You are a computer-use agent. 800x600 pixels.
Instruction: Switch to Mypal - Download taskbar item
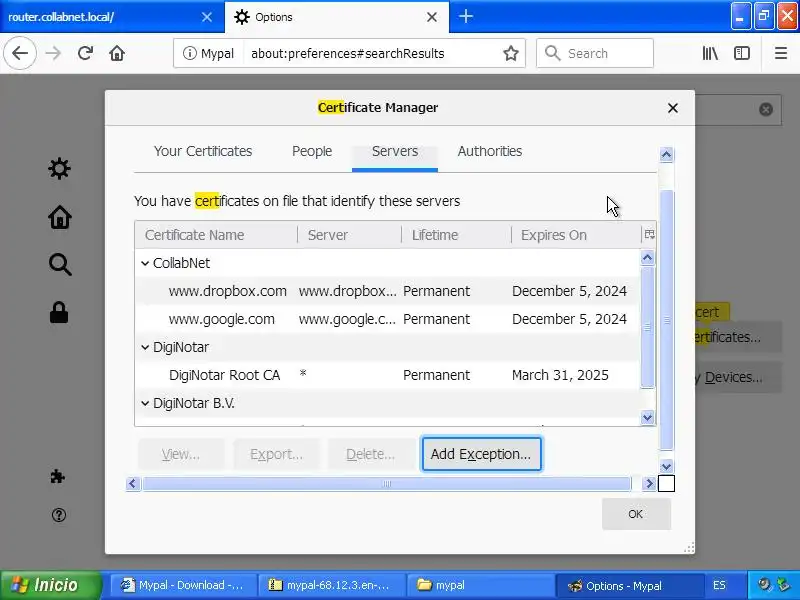pos(183,585)
